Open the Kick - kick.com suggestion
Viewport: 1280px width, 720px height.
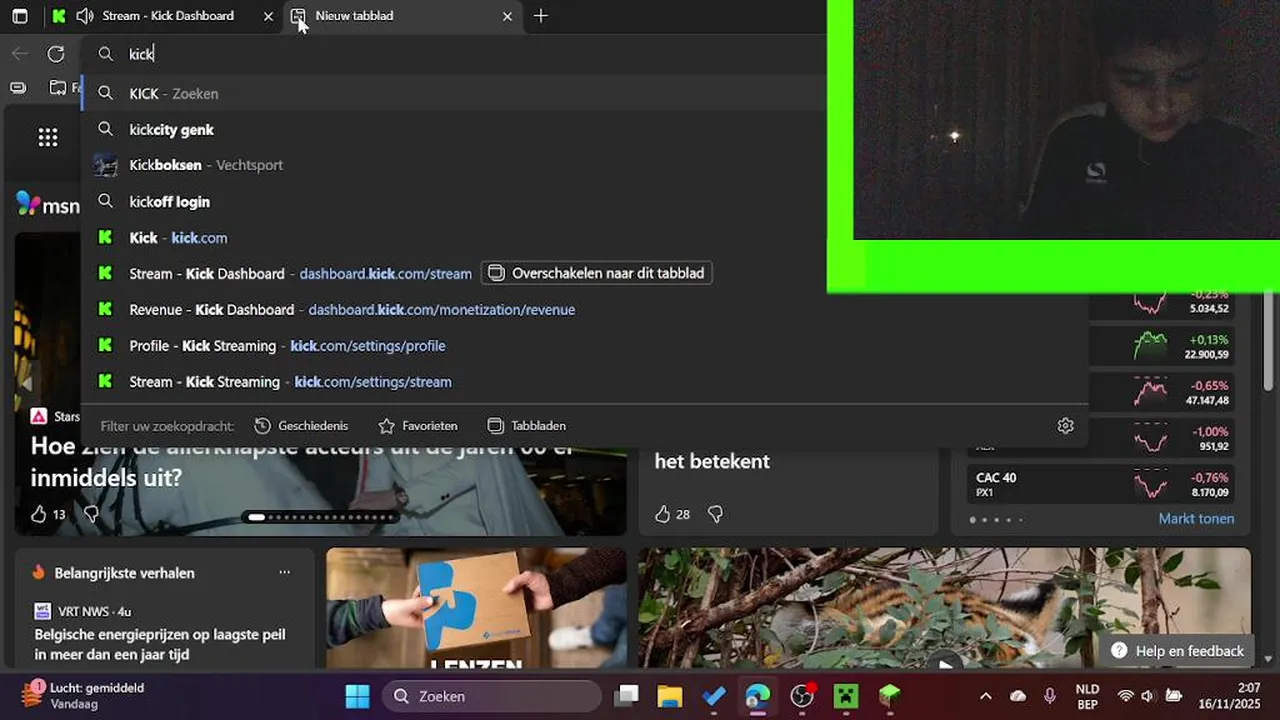[x=585, y=237]
